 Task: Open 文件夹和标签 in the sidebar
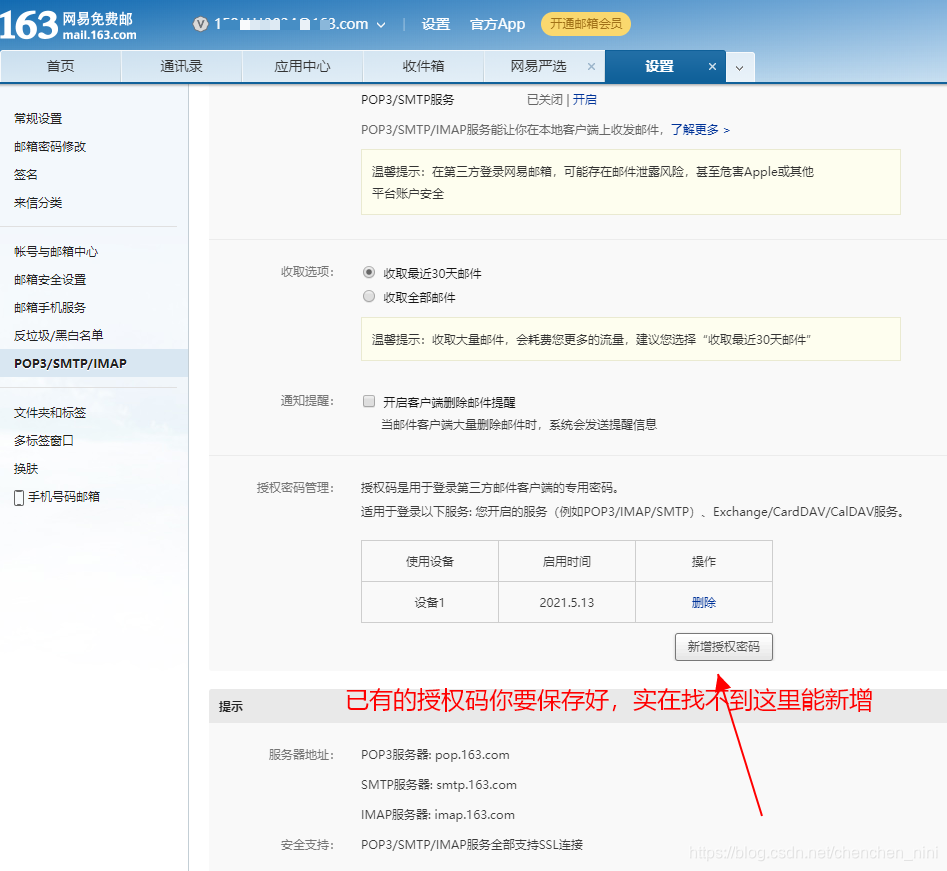50,413
